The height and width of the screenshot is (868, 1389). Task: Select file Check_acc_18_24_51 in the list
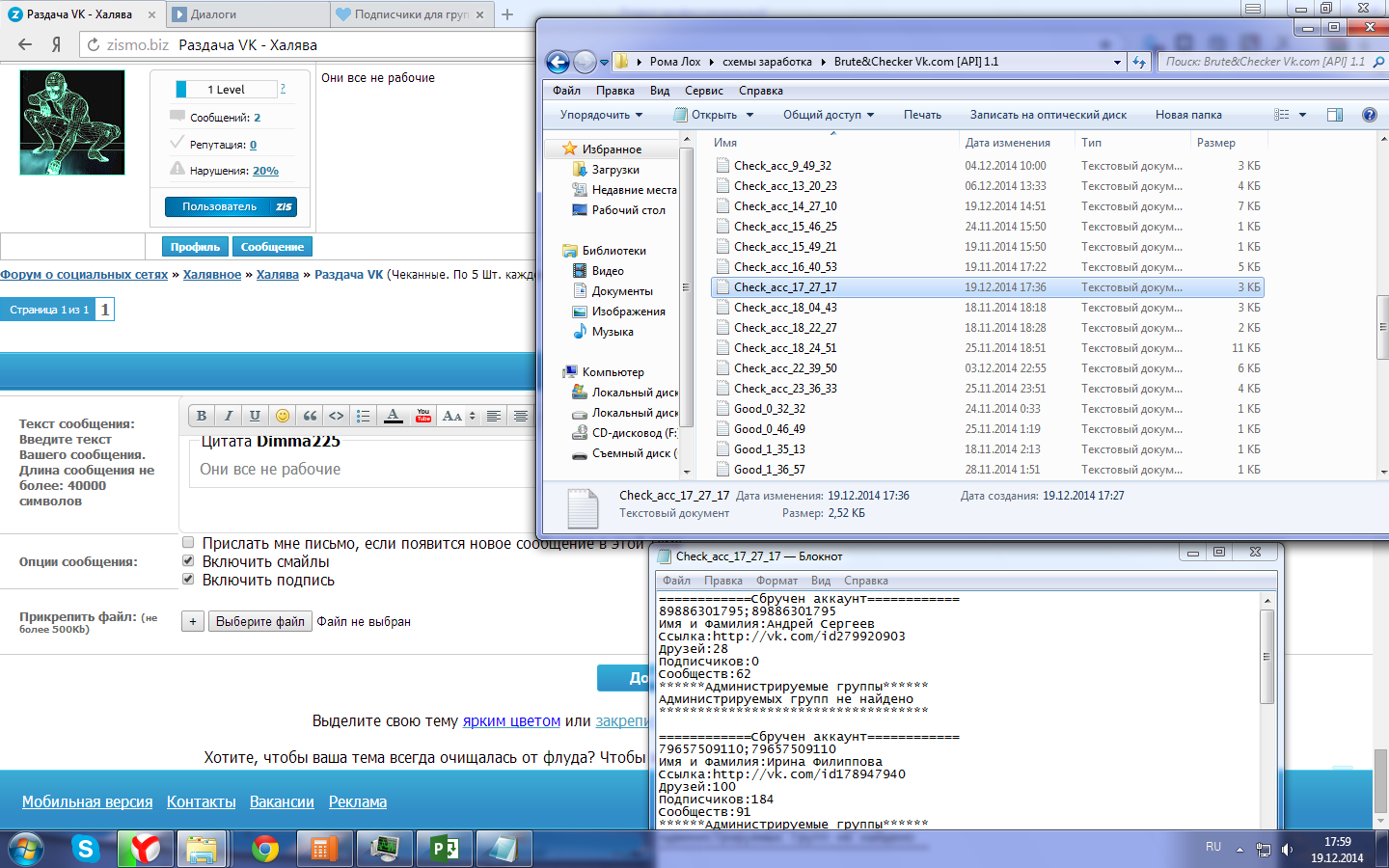coord(987,348)
